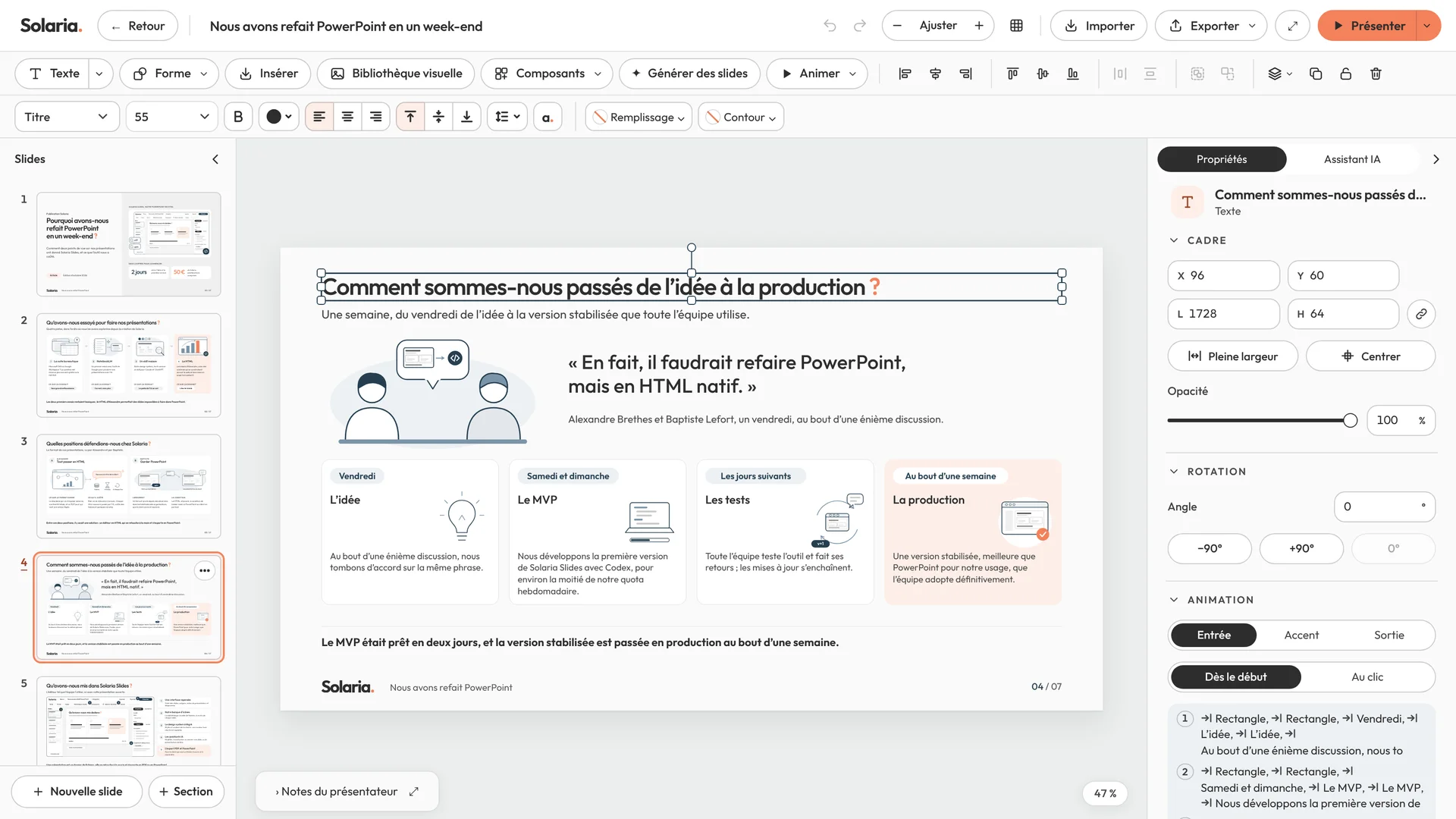1456x819 pixels.
Task: Open the Remplissage fill dropdown
Action: click(639, 117)
